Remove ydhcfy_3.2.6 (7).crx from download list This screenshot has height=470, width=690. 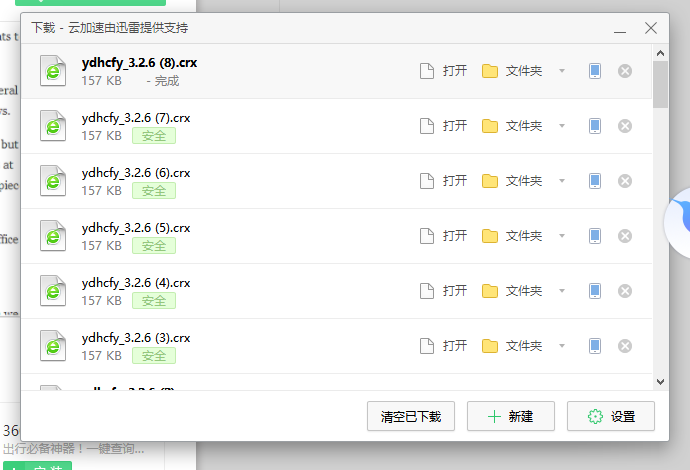pyautogui.click(x=625, y=126)
